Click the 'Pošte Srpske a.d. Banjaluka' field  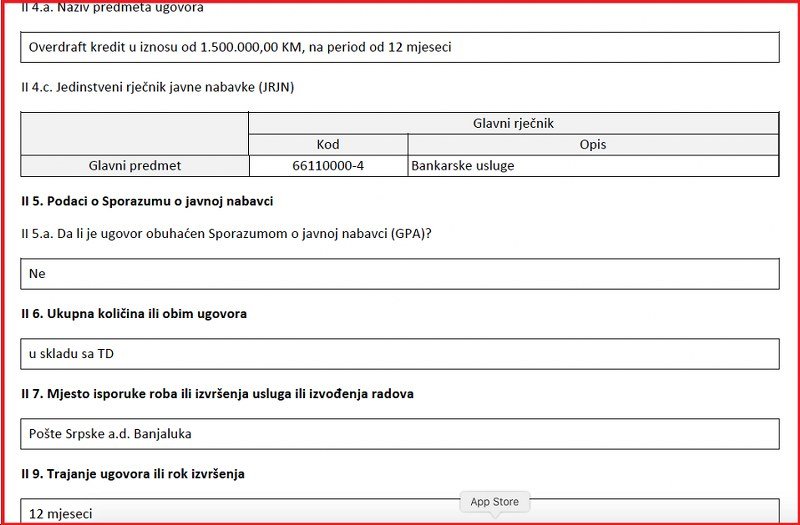point(399,434)
